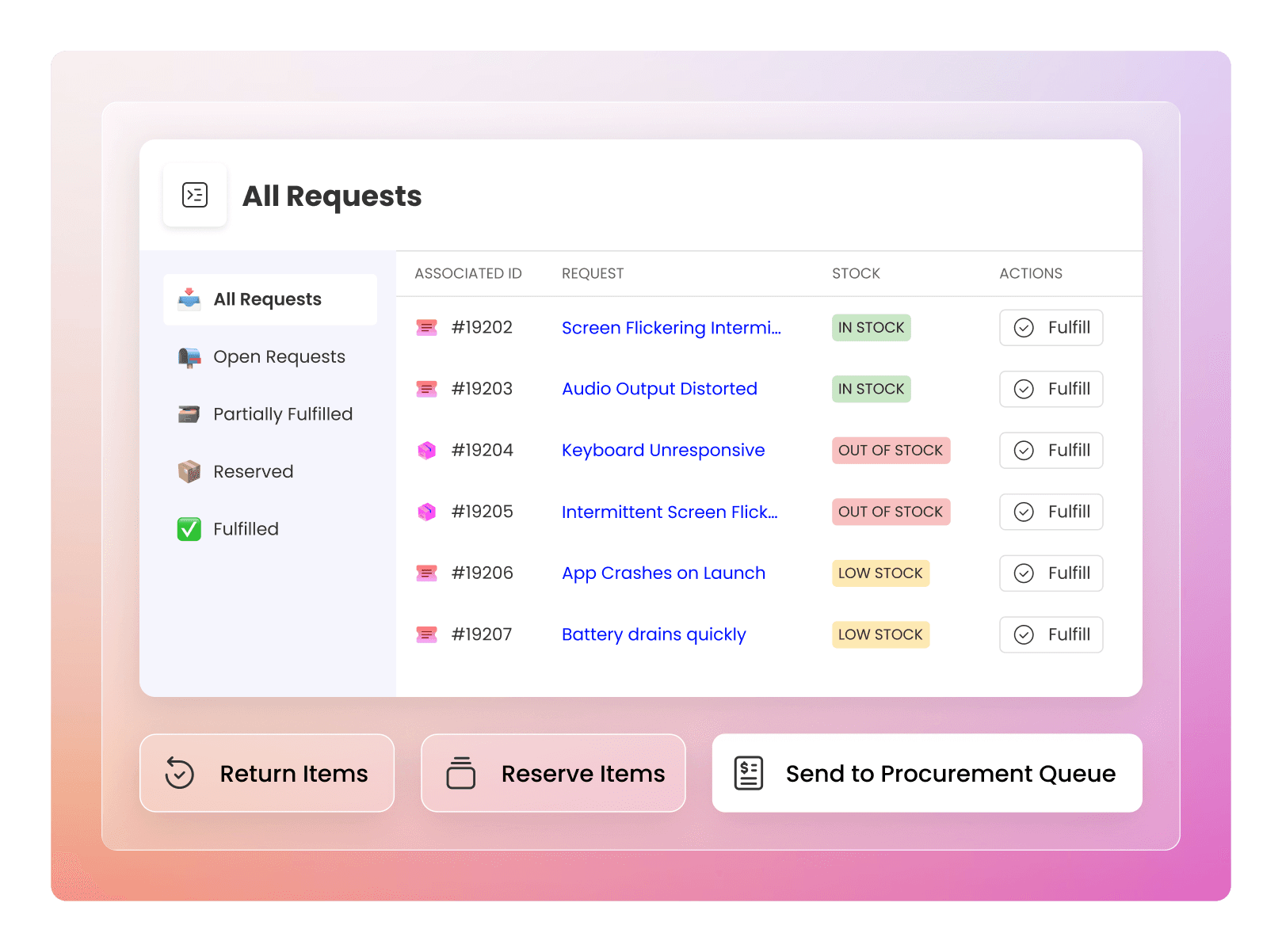Click the Return Items clock-arrow icon

pyautogui.click(x=179, y=773)
